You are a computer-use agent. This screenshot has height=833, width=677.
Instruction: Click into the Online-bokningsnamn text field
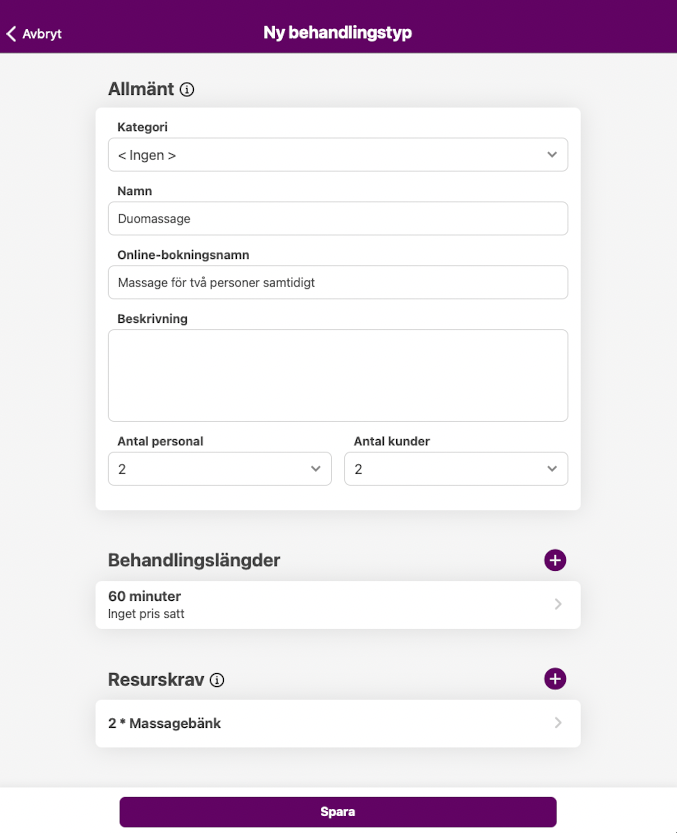pyautogui.click(x=338, y=282)
